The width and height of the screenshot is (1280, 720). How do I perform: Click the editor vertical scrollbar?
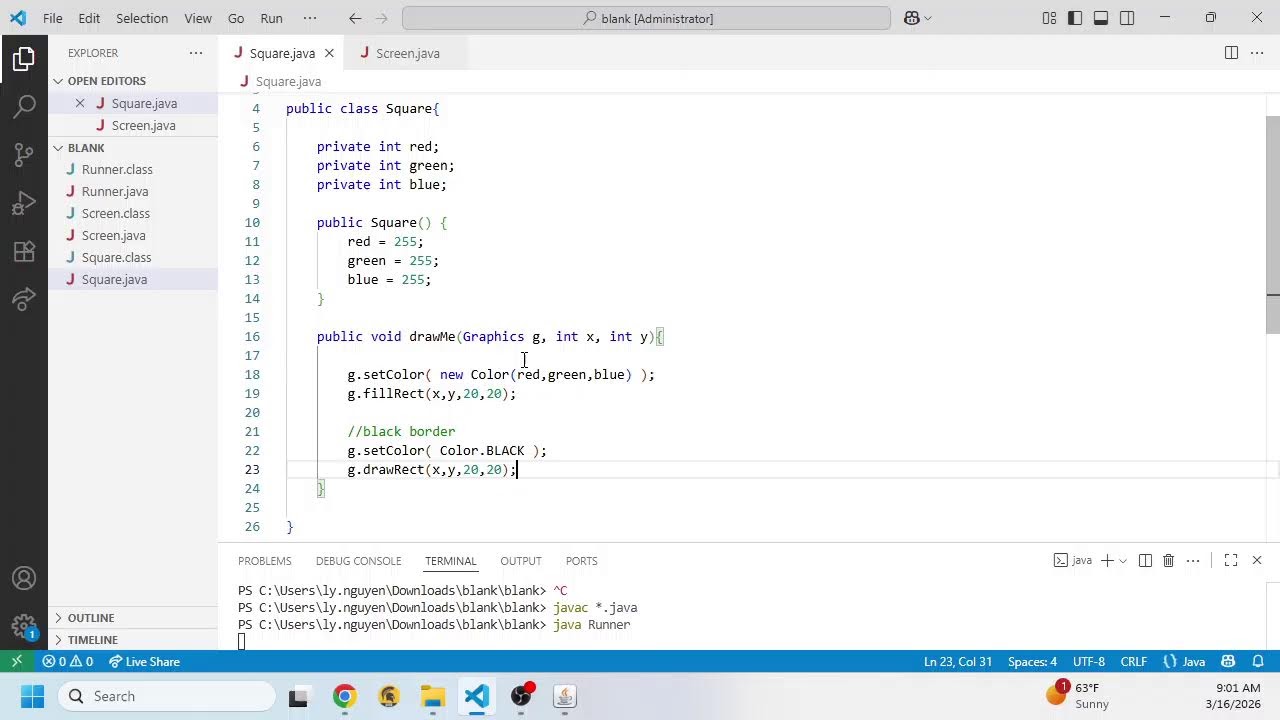click(1273, 225)
